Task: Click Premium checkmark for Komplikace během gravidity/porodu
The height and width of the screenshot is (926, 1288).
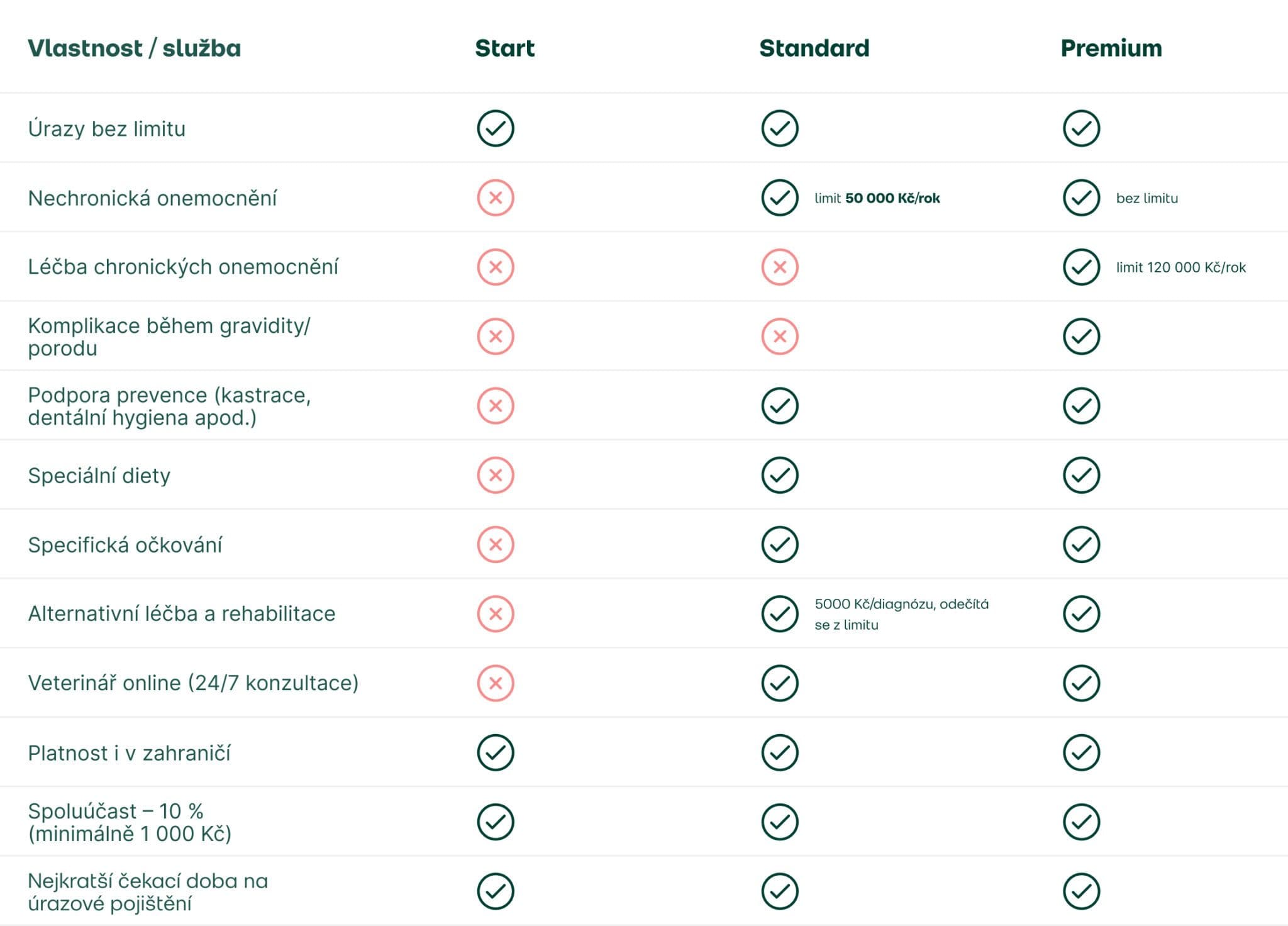Action: pos(1081,337)
